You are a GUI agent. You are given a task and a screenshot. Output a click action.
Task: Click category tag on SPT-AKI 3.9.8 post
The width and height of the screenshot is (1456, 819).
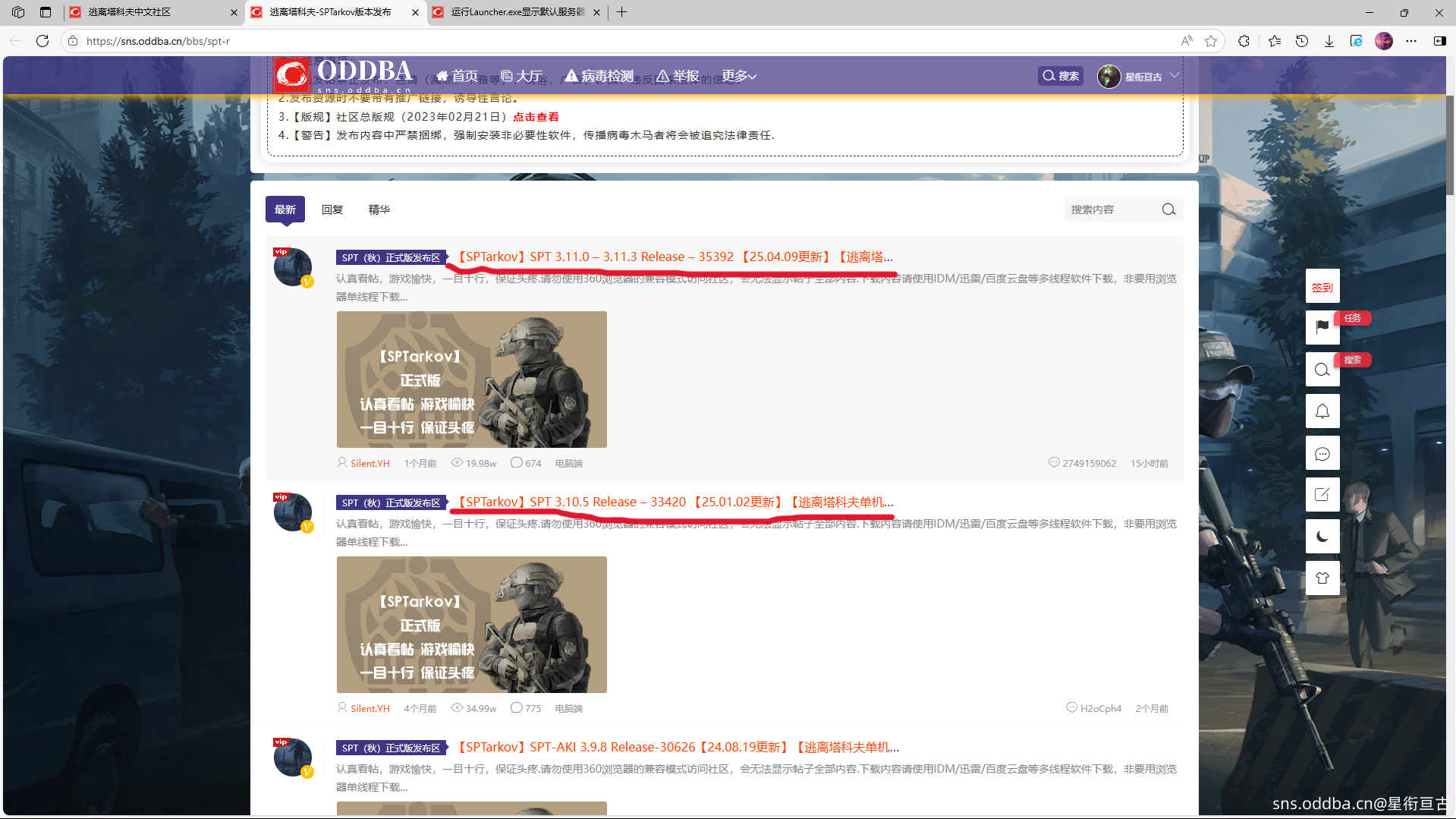(x=391, y=748)
